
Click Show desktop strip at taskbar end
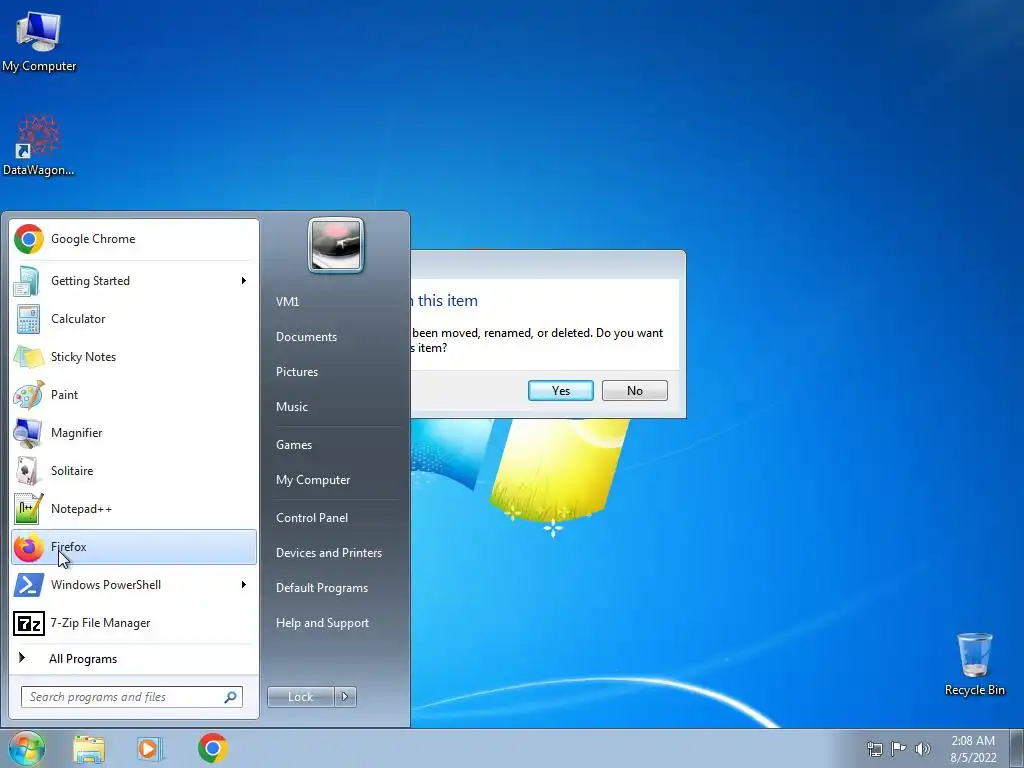[1017, 748]
